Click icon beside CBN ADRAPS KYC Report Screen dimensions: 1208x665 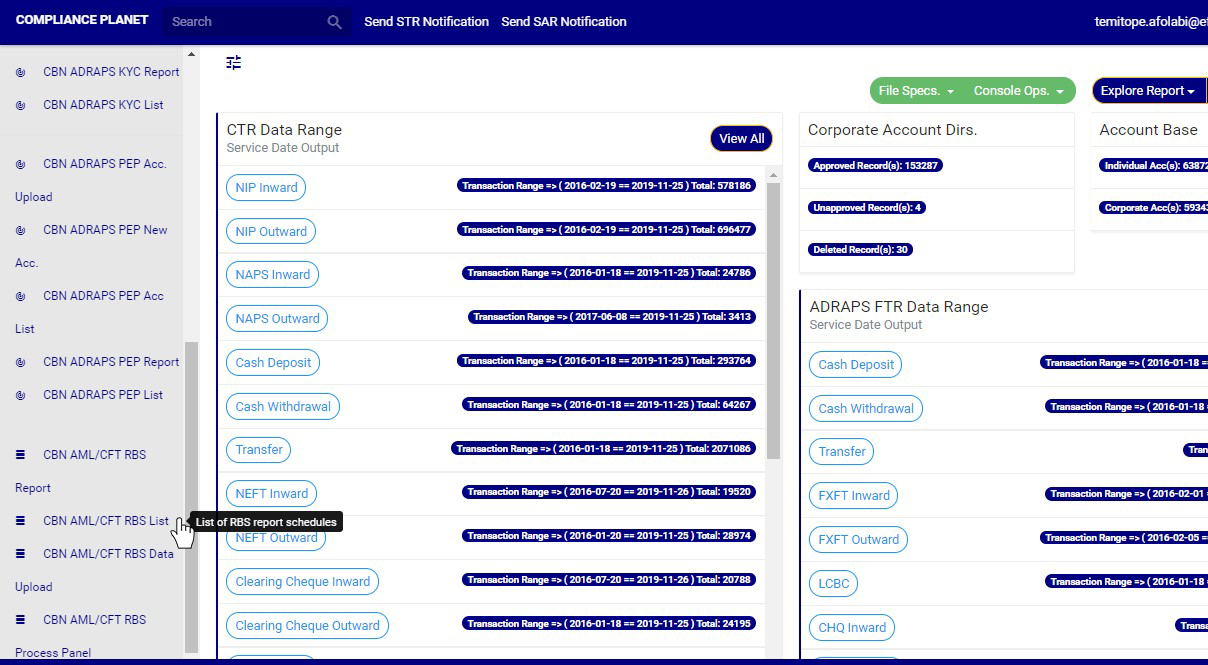21,72
